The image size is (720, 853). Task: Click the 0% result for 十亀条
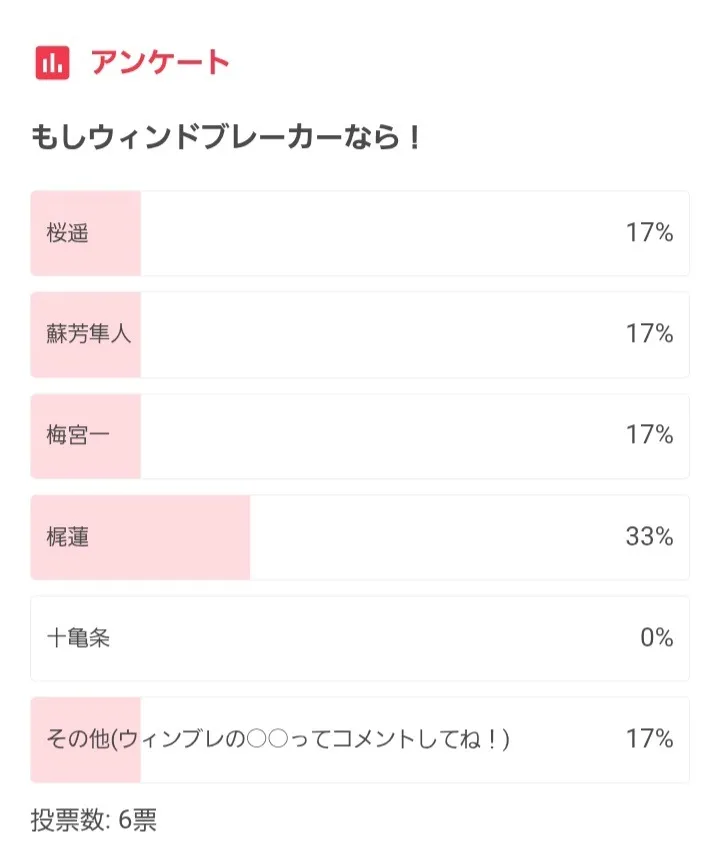(x=656, y=638)
